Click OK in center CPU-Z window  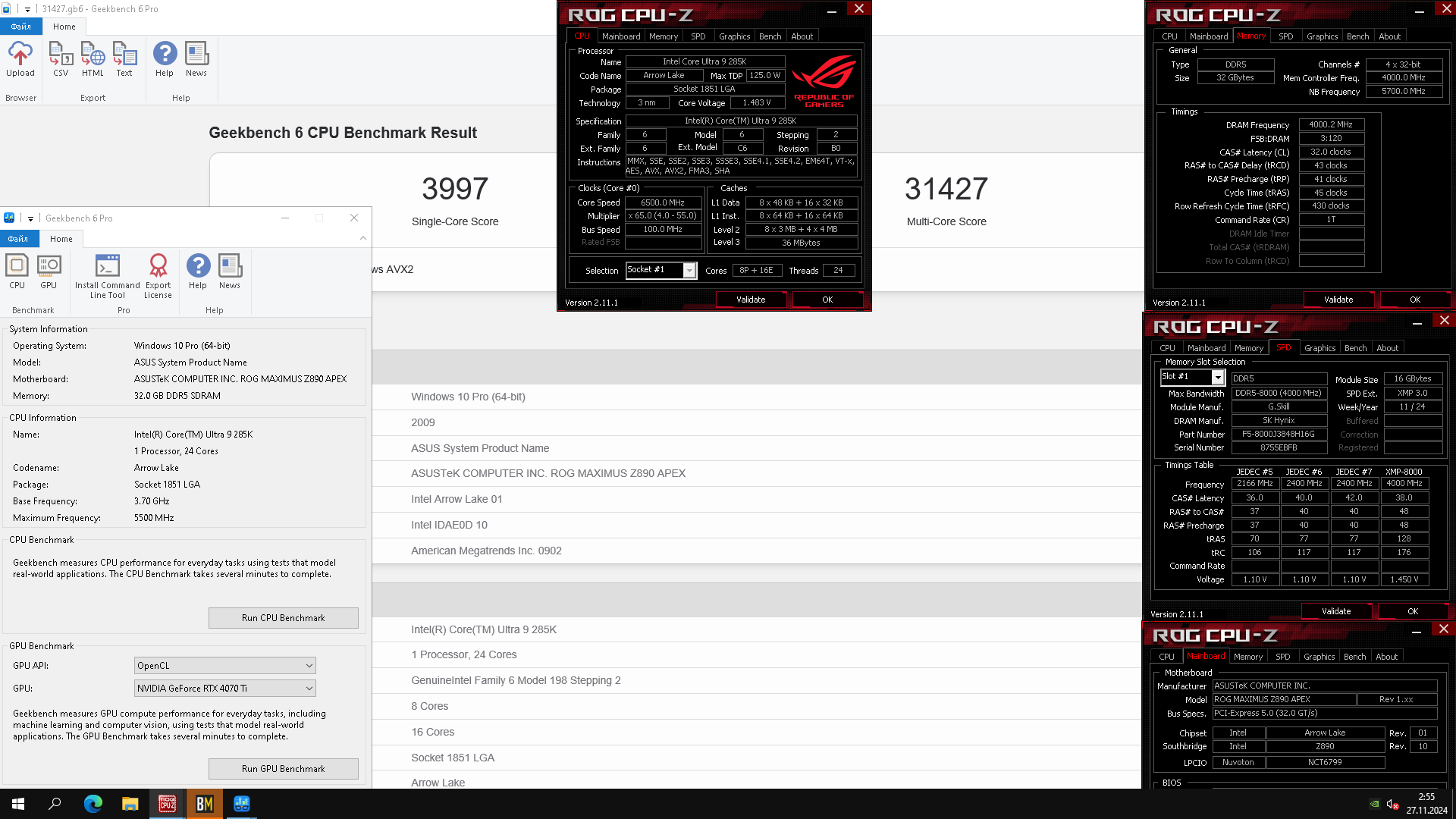(x=827, y=300)
